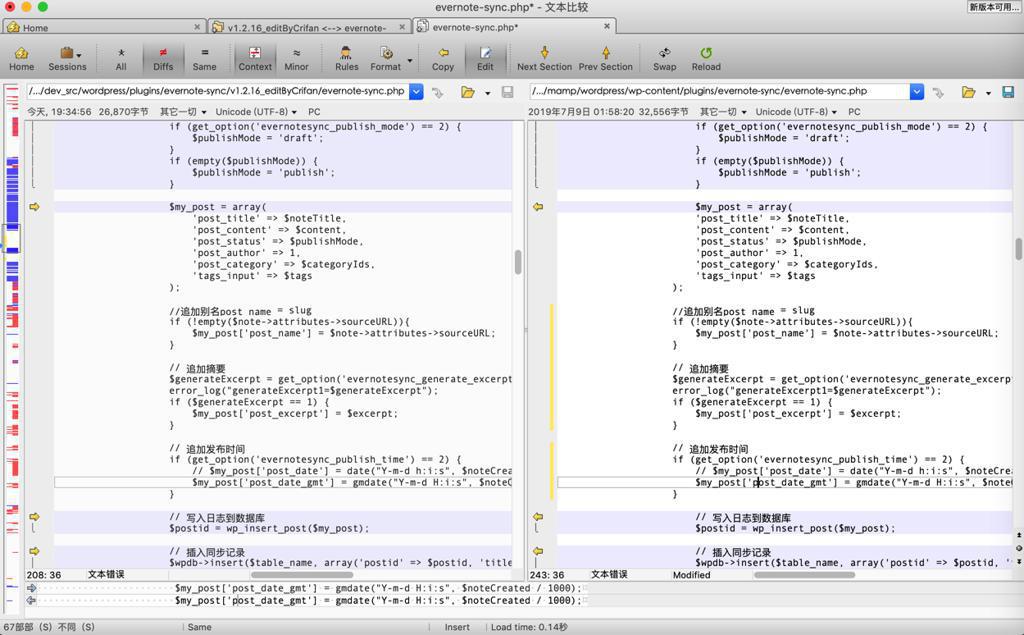The image size is (1024, 635).
Task: Click the Home toolbar icon
Action: point(21,58)
